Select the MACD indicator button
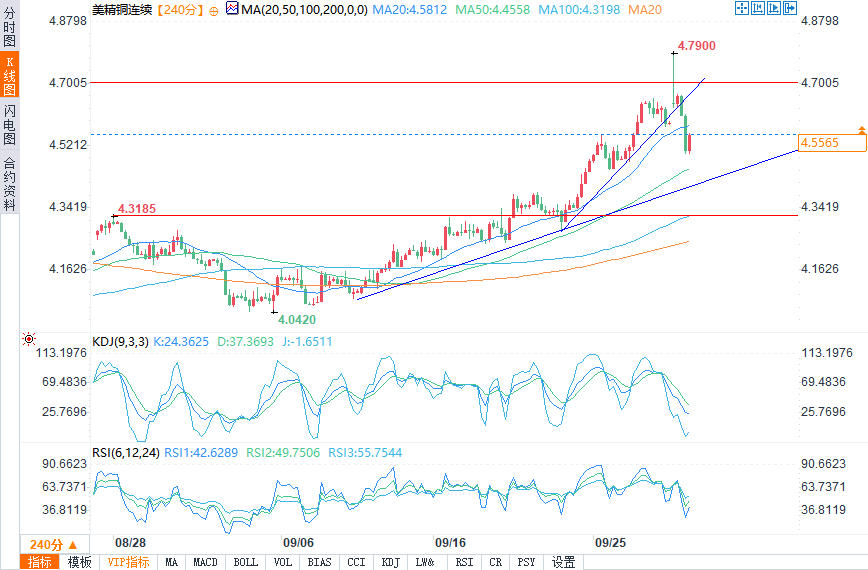This screenshot has height=570, width=868. [205, 562]
